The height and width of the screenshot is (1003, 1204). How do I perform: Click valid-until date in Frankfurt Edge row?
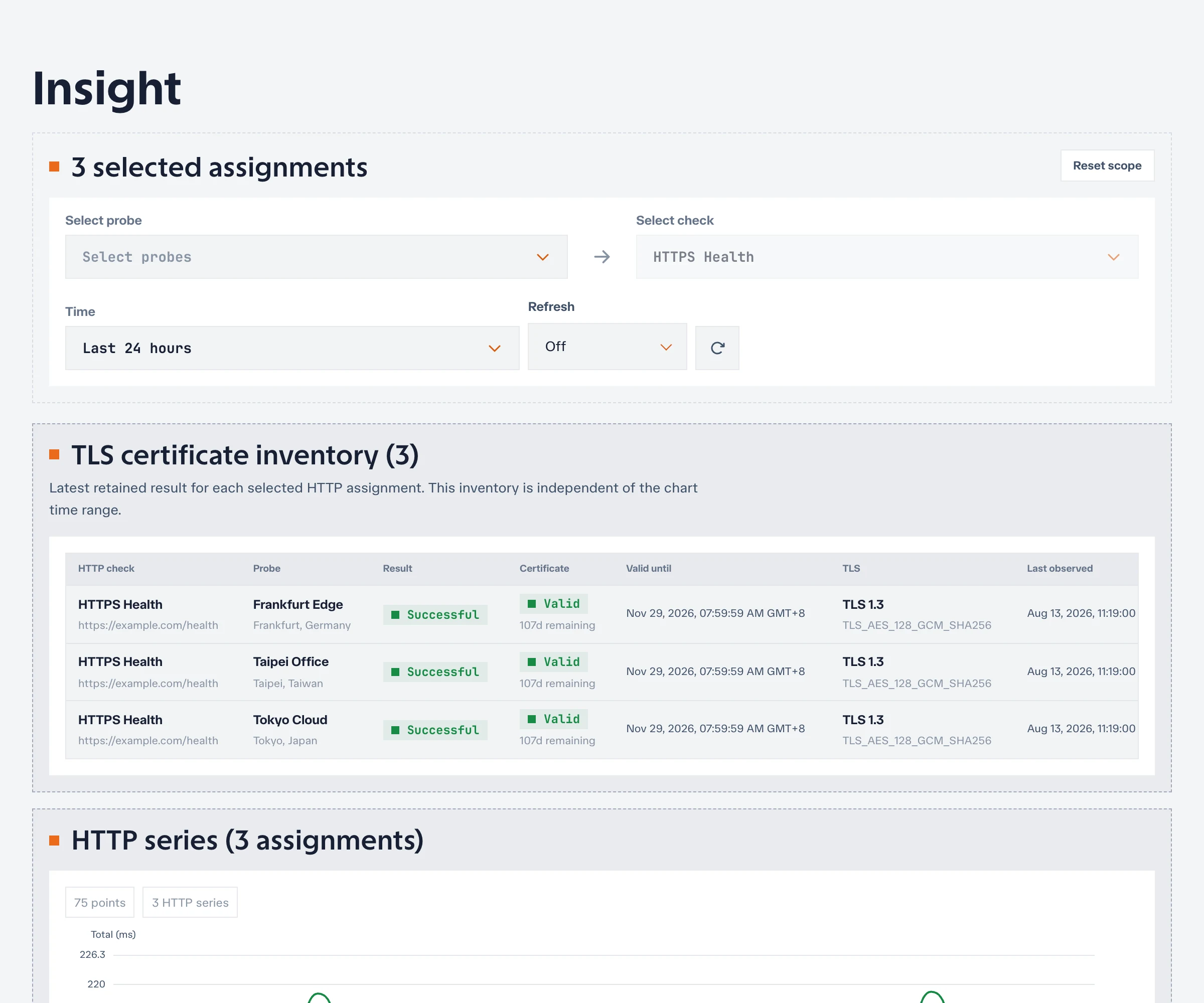tap(715, 613)
